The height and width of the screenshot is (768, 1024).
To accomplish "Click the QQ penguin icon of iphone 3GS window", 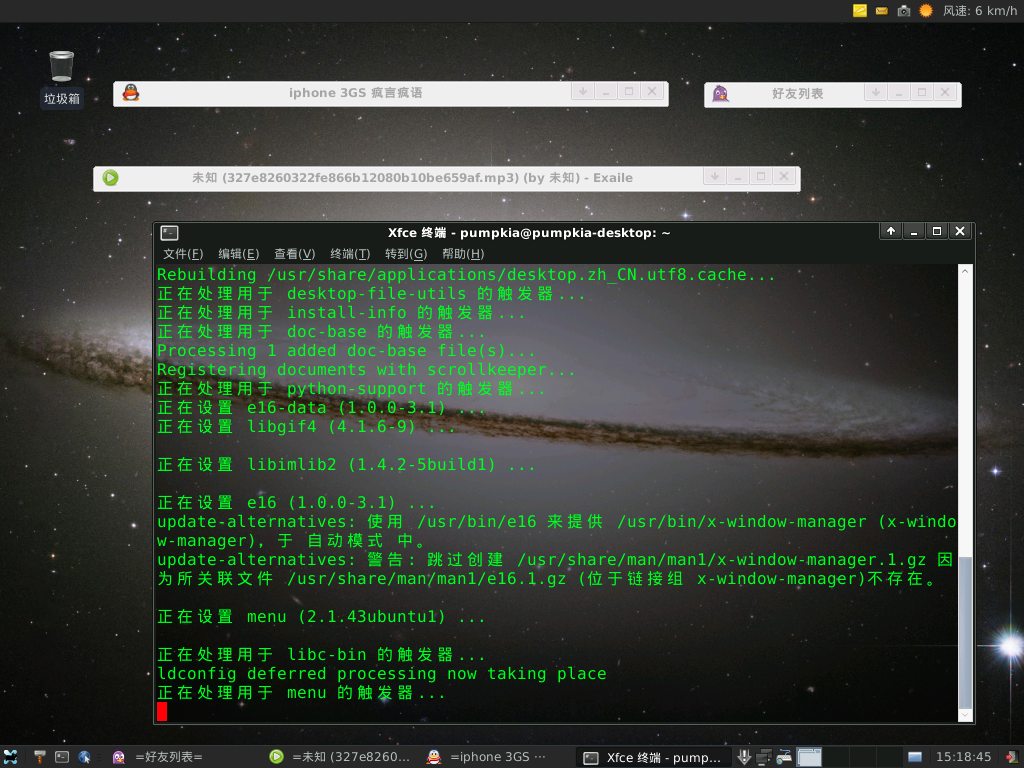I will tap(131, 93).
